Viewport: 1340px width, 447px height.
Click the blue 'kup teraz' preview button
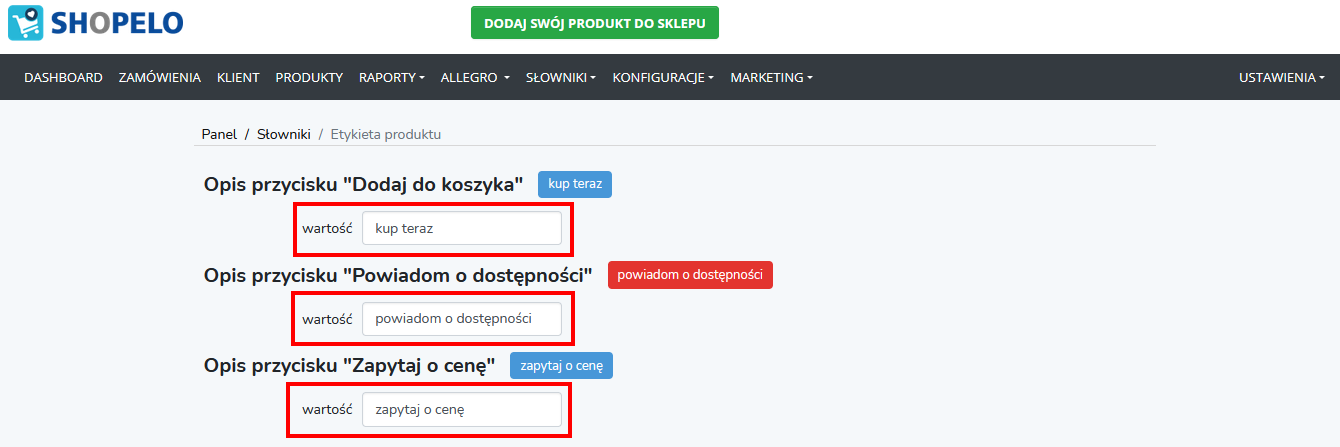(x=575, y=184)
